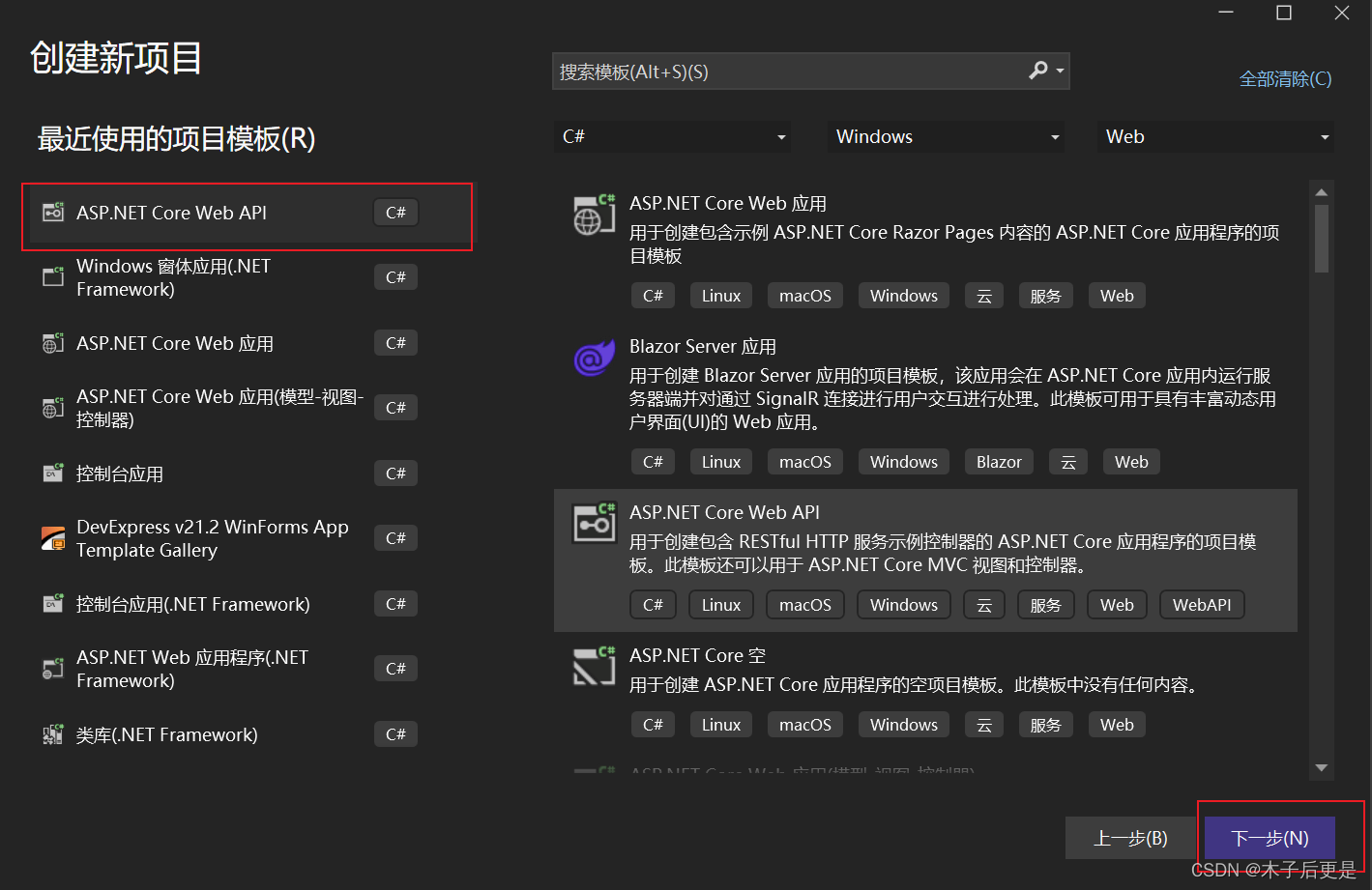The height and width of the screenshot is (890, 1372).
Task: Open the search box history dropdown arrow
Action: click(x=1060, y=70)
